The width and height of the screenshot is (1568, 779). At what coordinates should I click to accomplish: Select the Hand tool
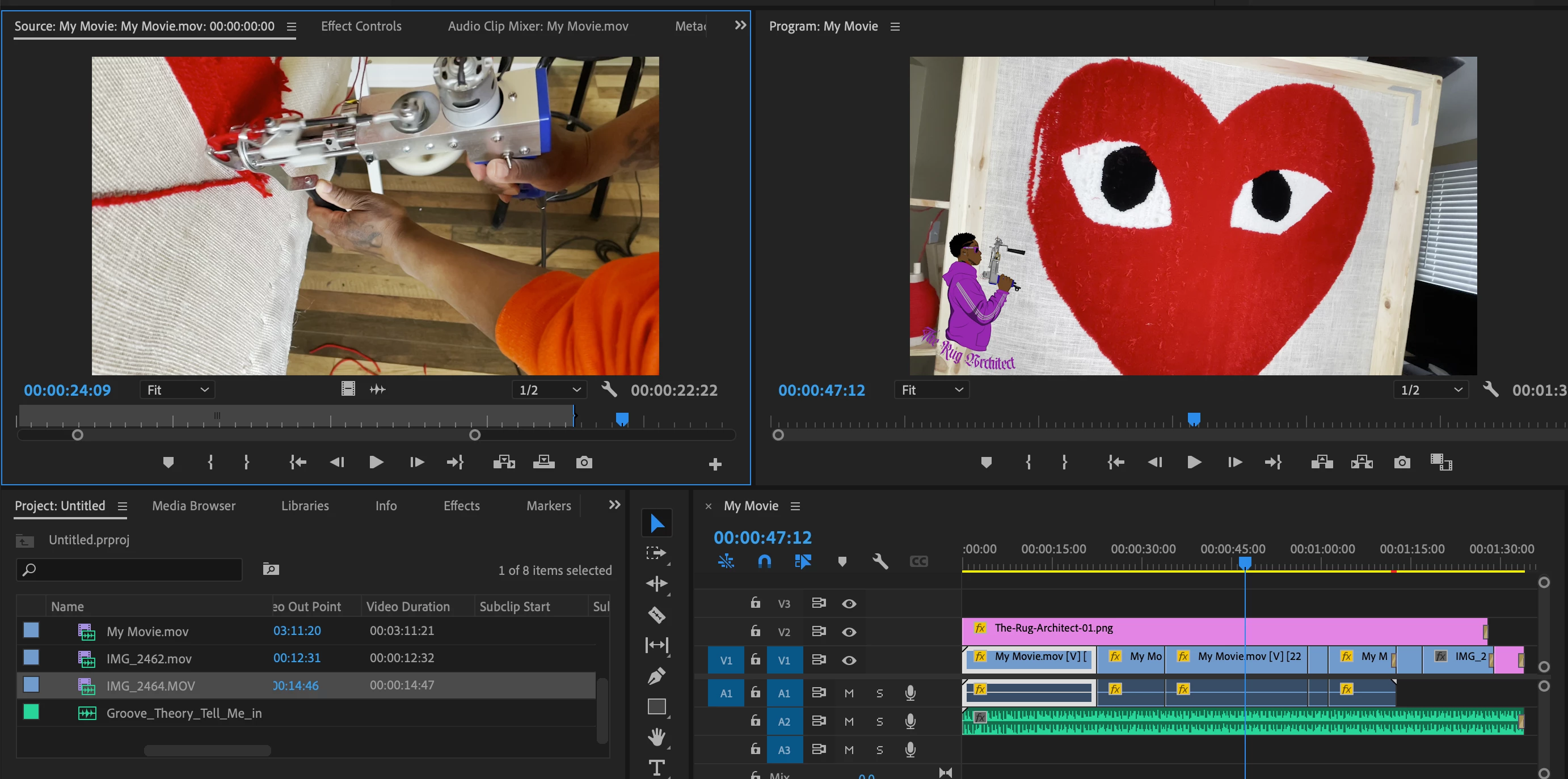657,737
